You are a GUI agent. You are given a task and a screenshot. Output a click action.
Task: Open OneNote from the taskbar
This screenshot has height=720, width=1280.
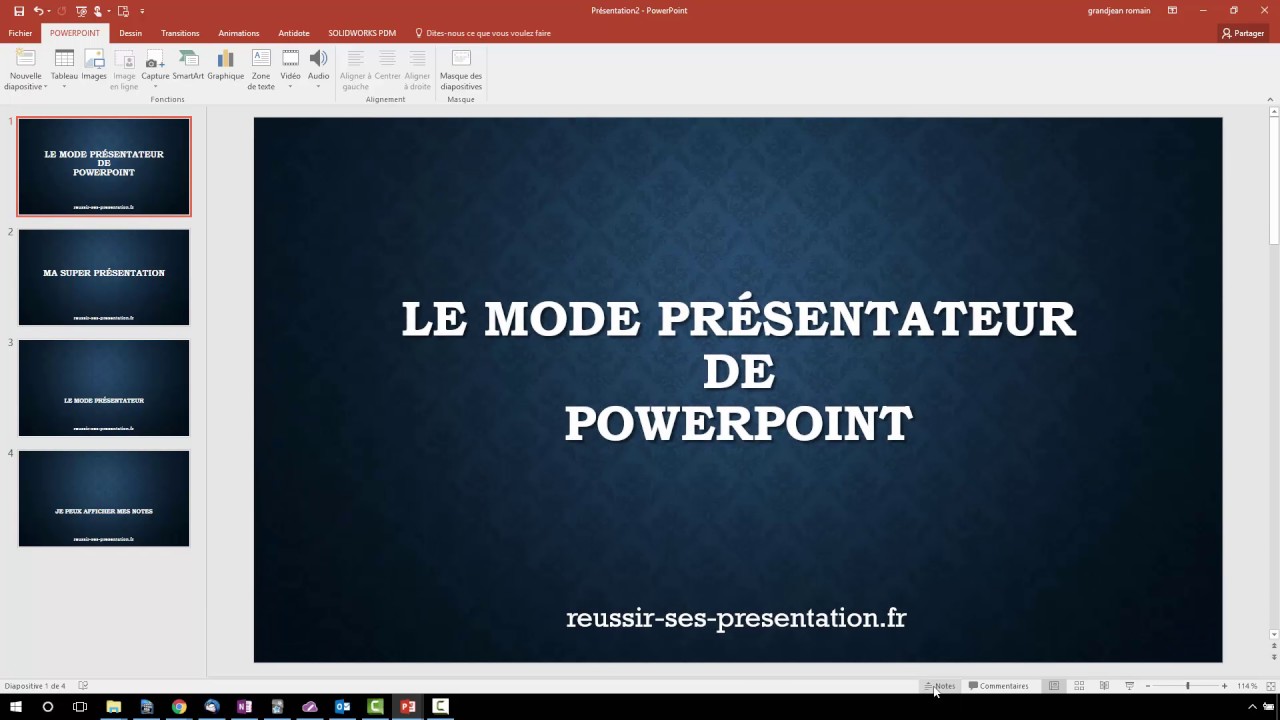click(244, 707)
